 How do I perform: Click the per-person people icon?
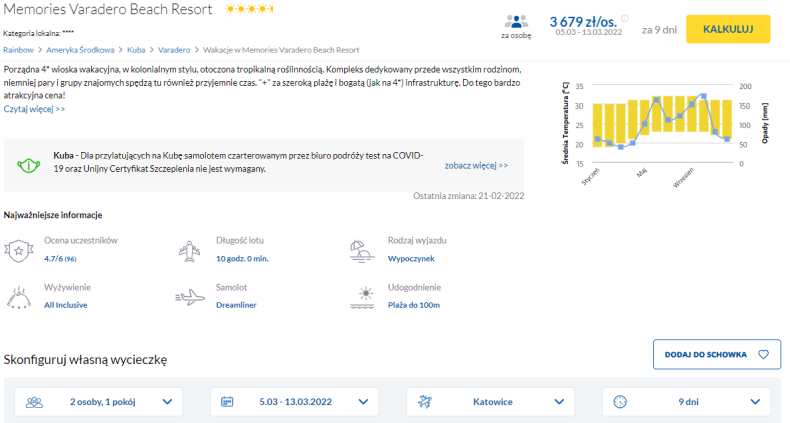[516, 21]
